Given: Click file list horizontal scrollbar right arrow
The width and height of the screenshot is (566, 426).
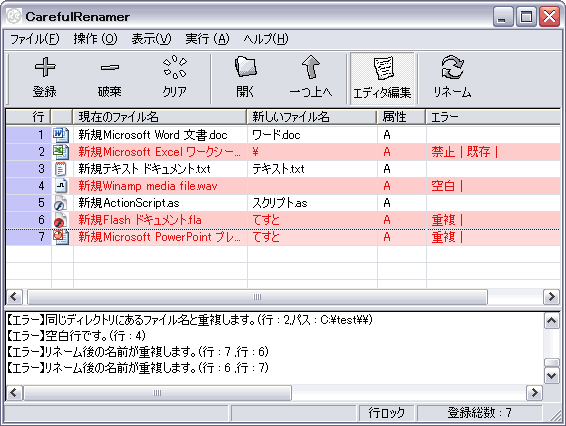Looking at the screenshot, I should click(552, 297).
